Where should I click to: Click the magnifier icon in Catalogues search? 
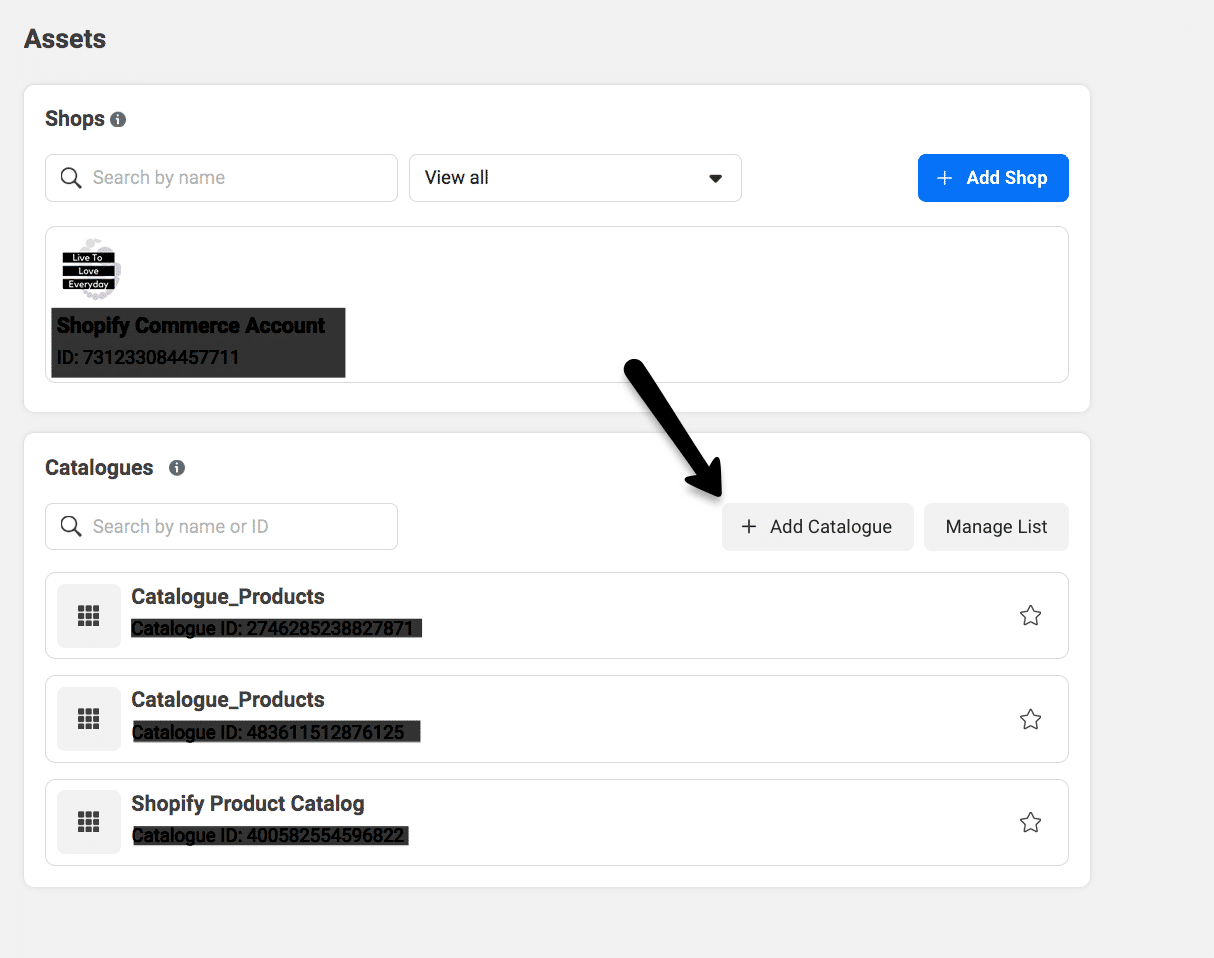71,527
